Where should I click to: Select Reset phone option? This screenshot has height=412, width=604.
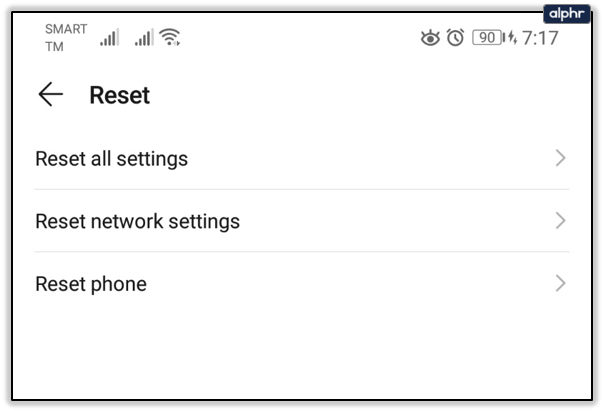(302, 283)
